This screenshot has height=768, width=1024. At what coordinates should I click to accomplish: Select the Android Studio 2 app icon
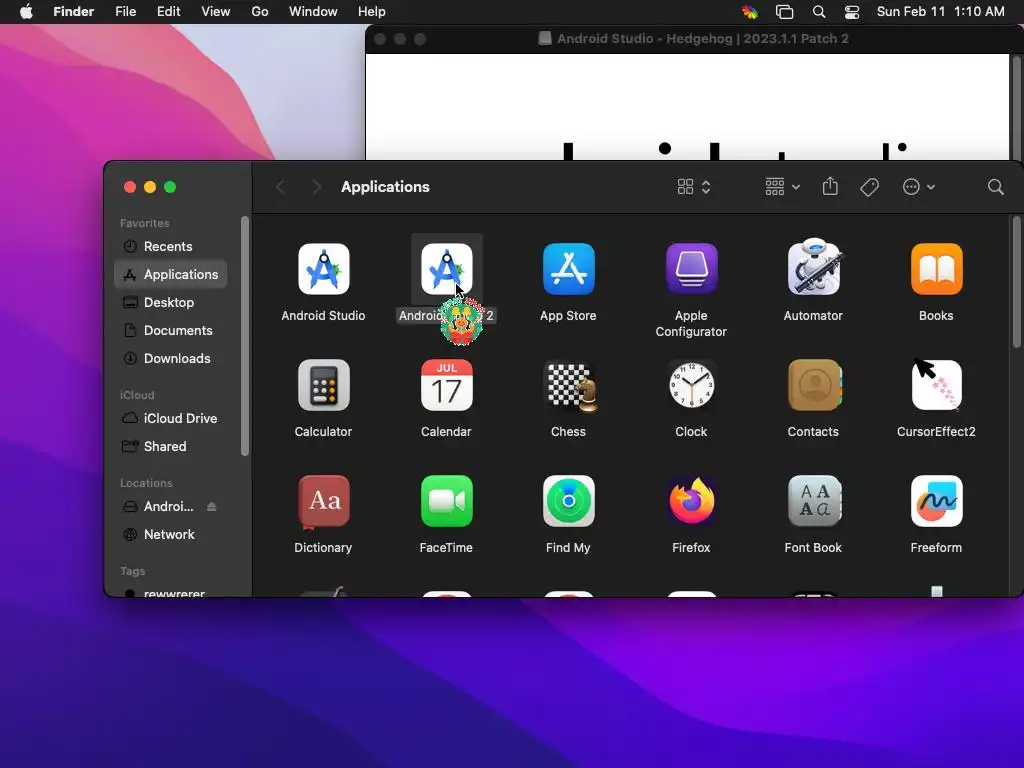[x=447, y=269]
